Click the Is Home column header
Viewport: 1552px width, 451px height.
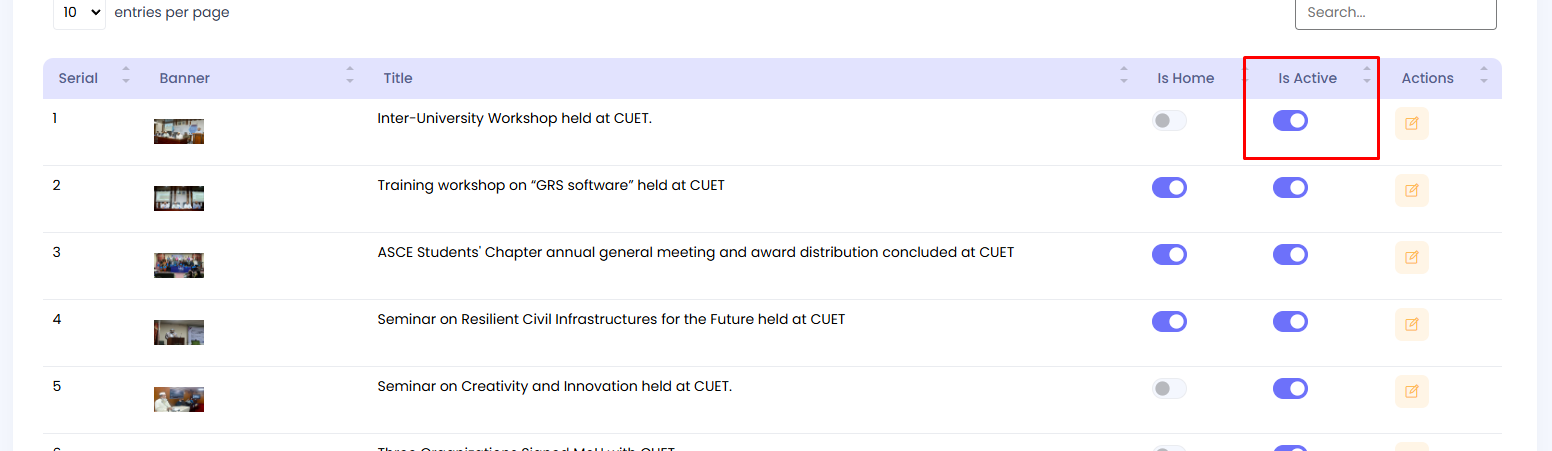point(1185,78)
